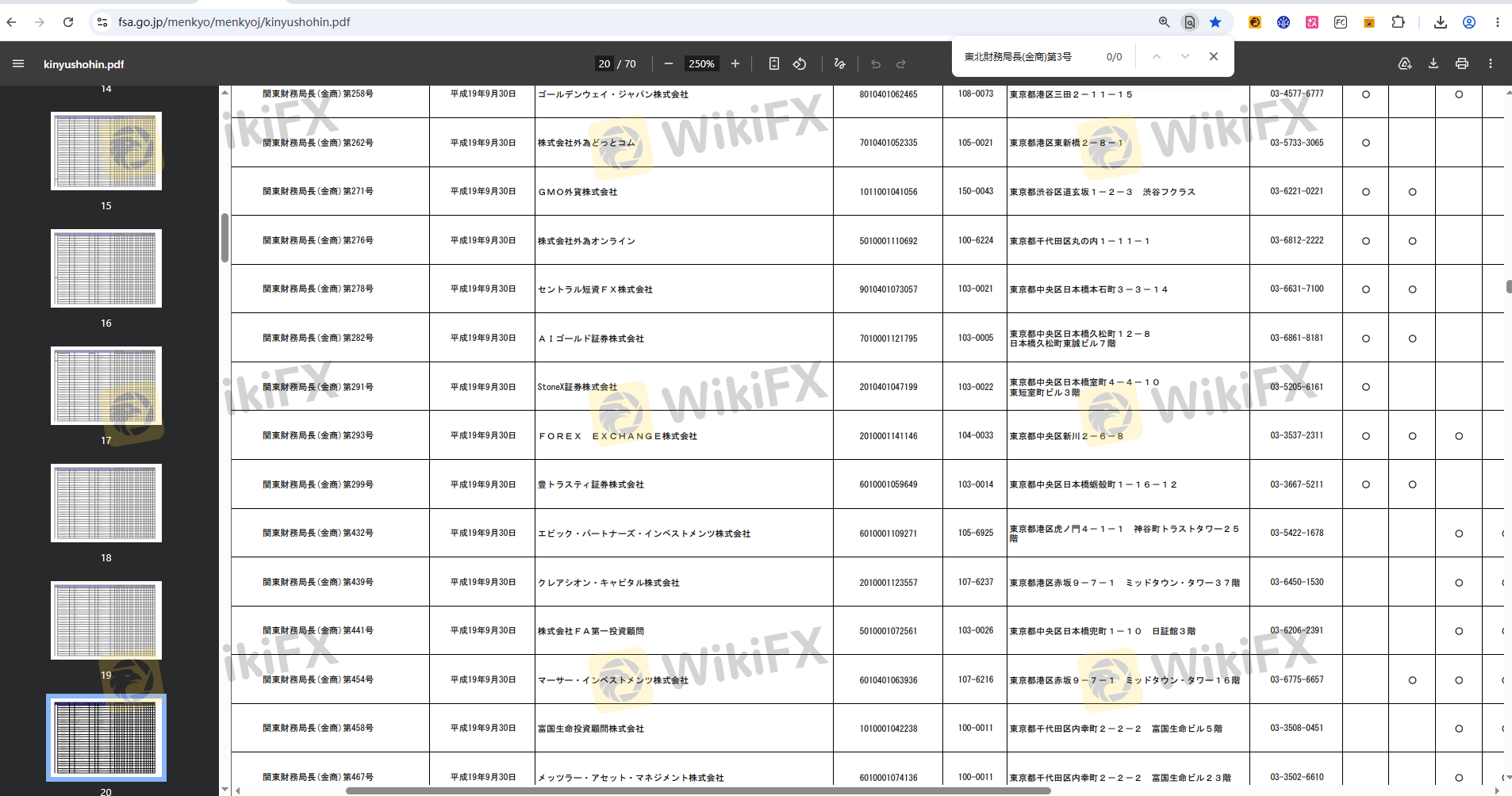Screen dimensions: 1512x796
Task: Open the Chrome three-dot main menu
Action: [1498, 22]
